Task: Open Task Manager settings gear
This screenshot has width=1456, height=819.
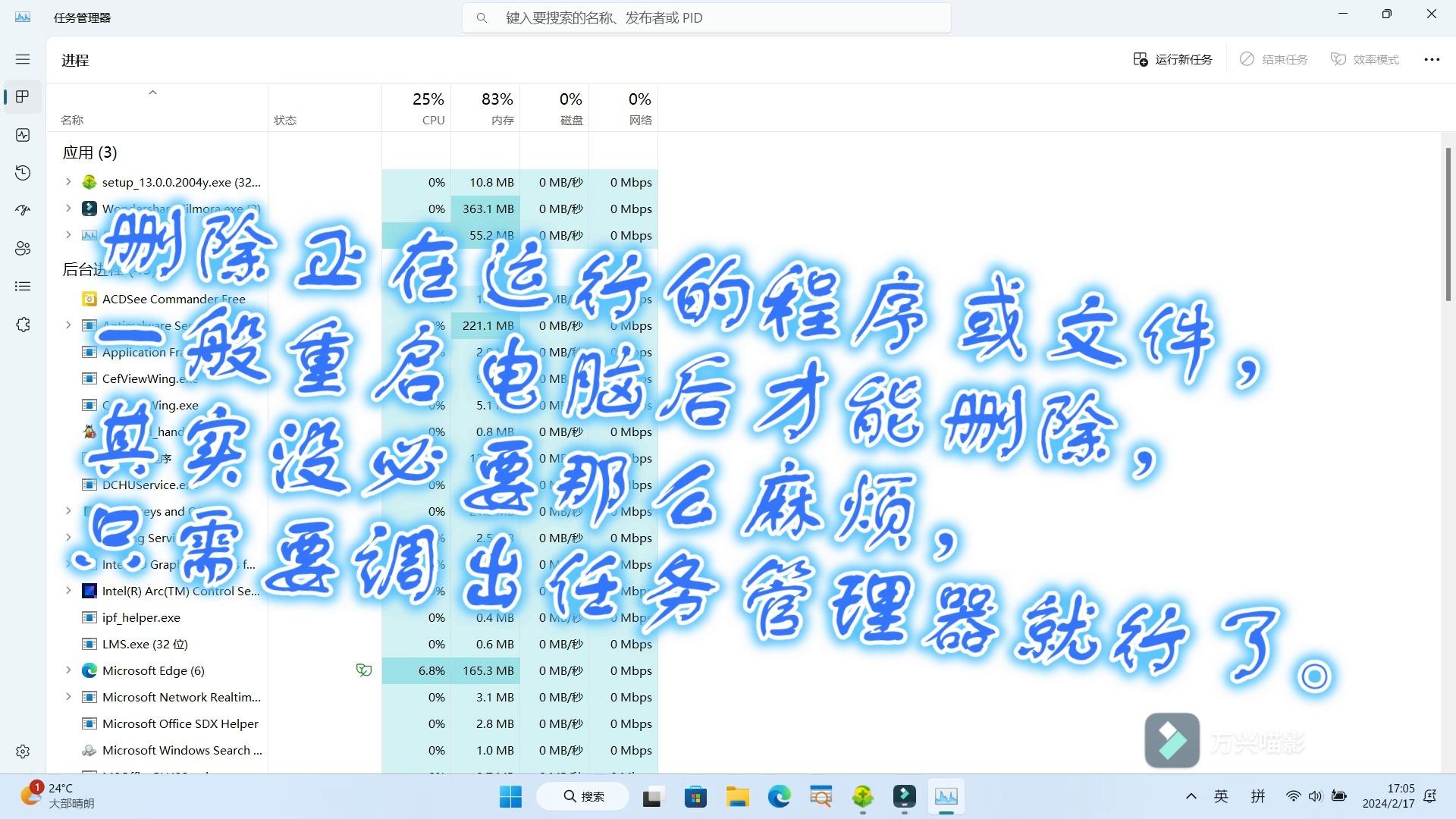Action: point(23,751)
